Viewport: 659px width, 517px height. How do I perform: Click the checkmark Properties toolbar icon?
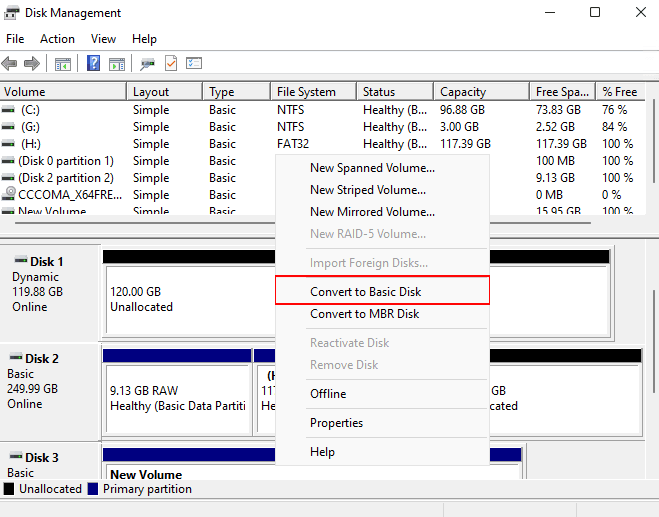pos(171,64)
